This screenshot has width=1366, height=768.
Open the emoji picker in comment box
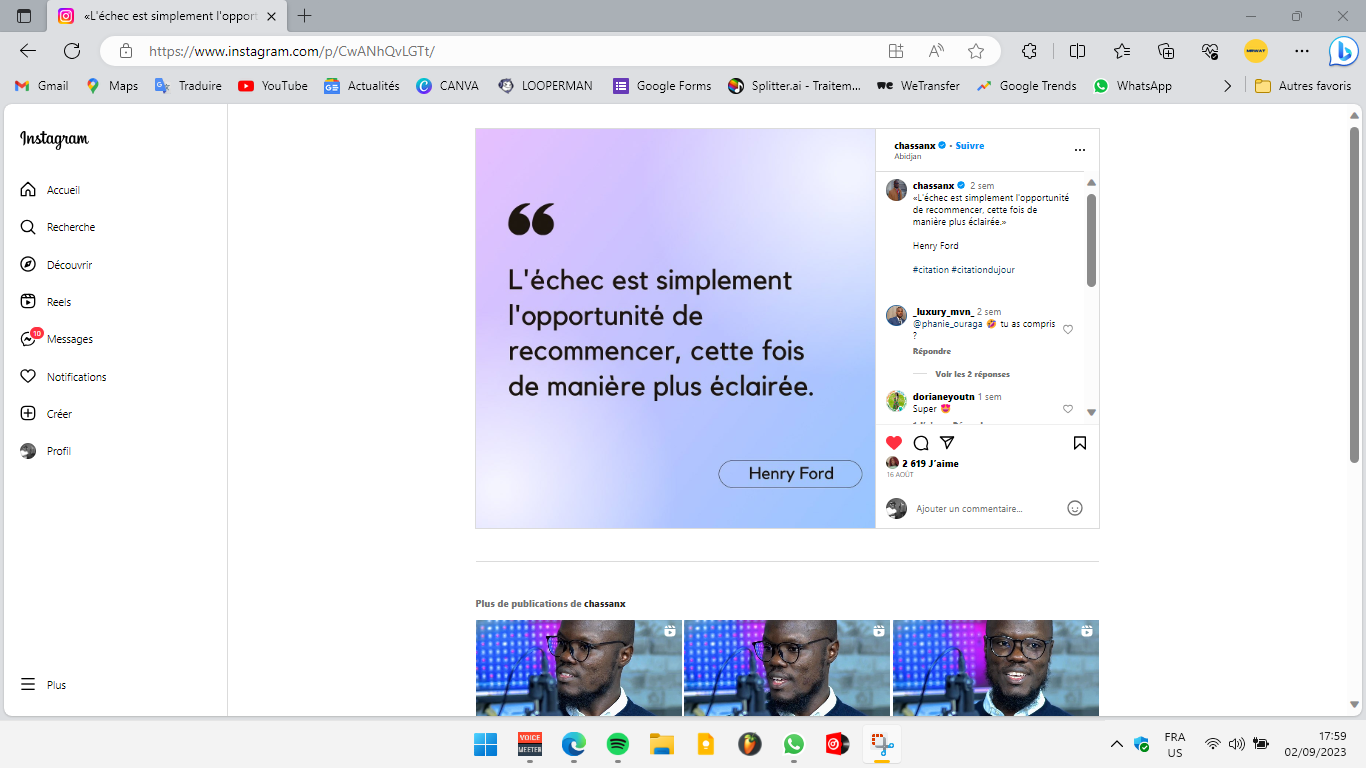1075,508
